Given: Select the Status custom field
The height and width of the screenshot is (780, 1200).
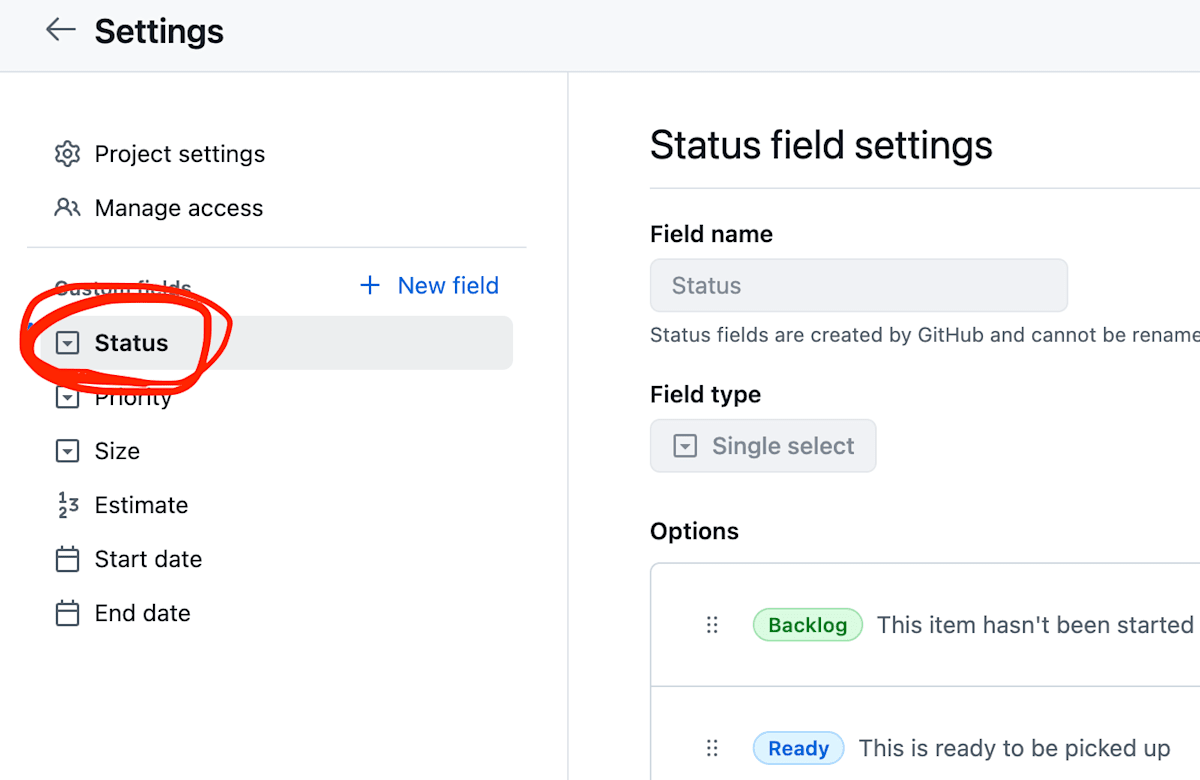Looking at the screenshot, I should click(x=132, y=343).
